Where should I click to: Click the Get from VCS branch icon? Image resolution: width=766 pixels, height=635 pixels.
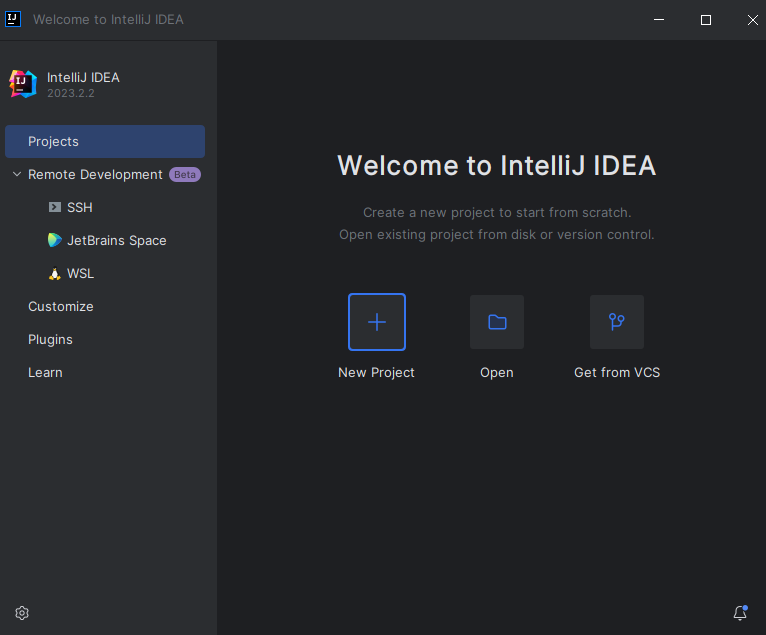click(x=617, y=322)
